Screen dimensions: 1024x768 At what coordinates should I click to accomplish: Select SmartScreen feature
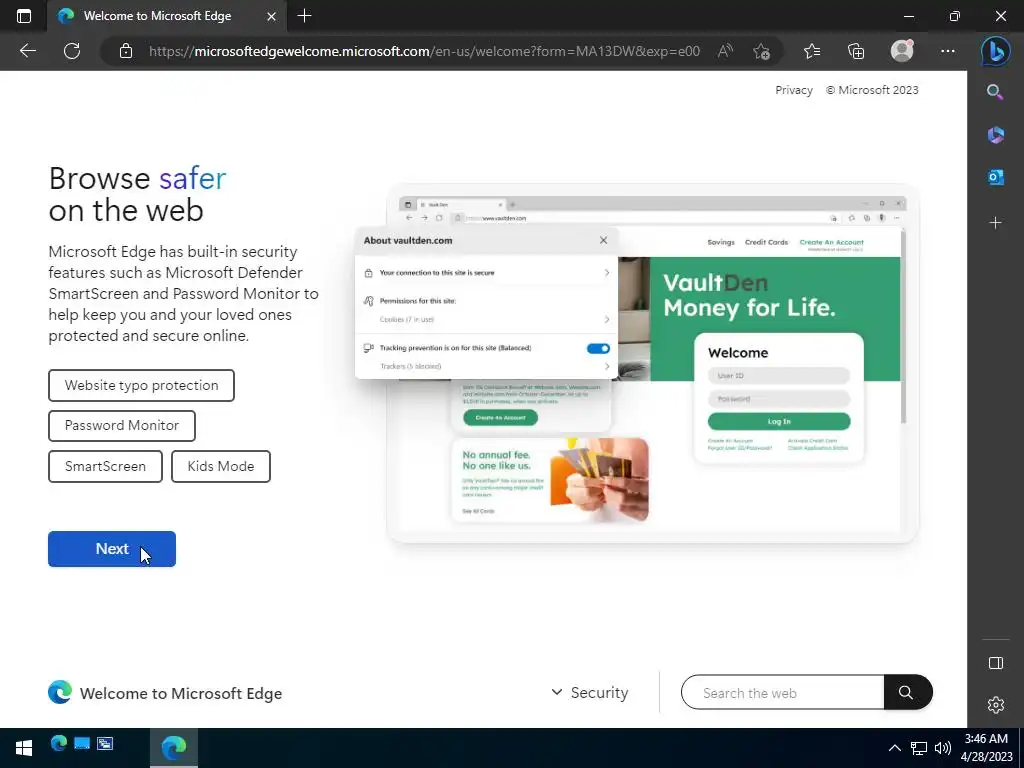click(x=105, y=466)
